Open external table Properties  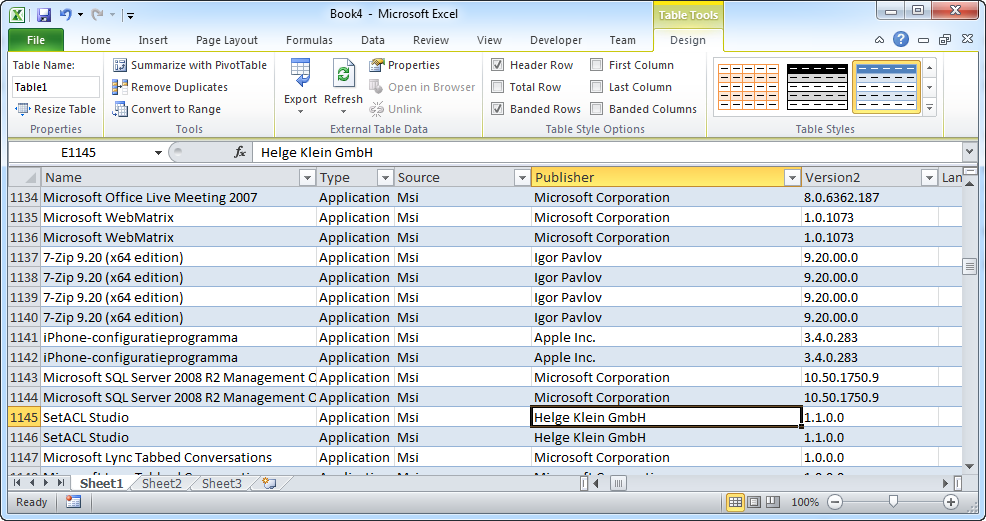pyautogui.click(x=404, y=65)
